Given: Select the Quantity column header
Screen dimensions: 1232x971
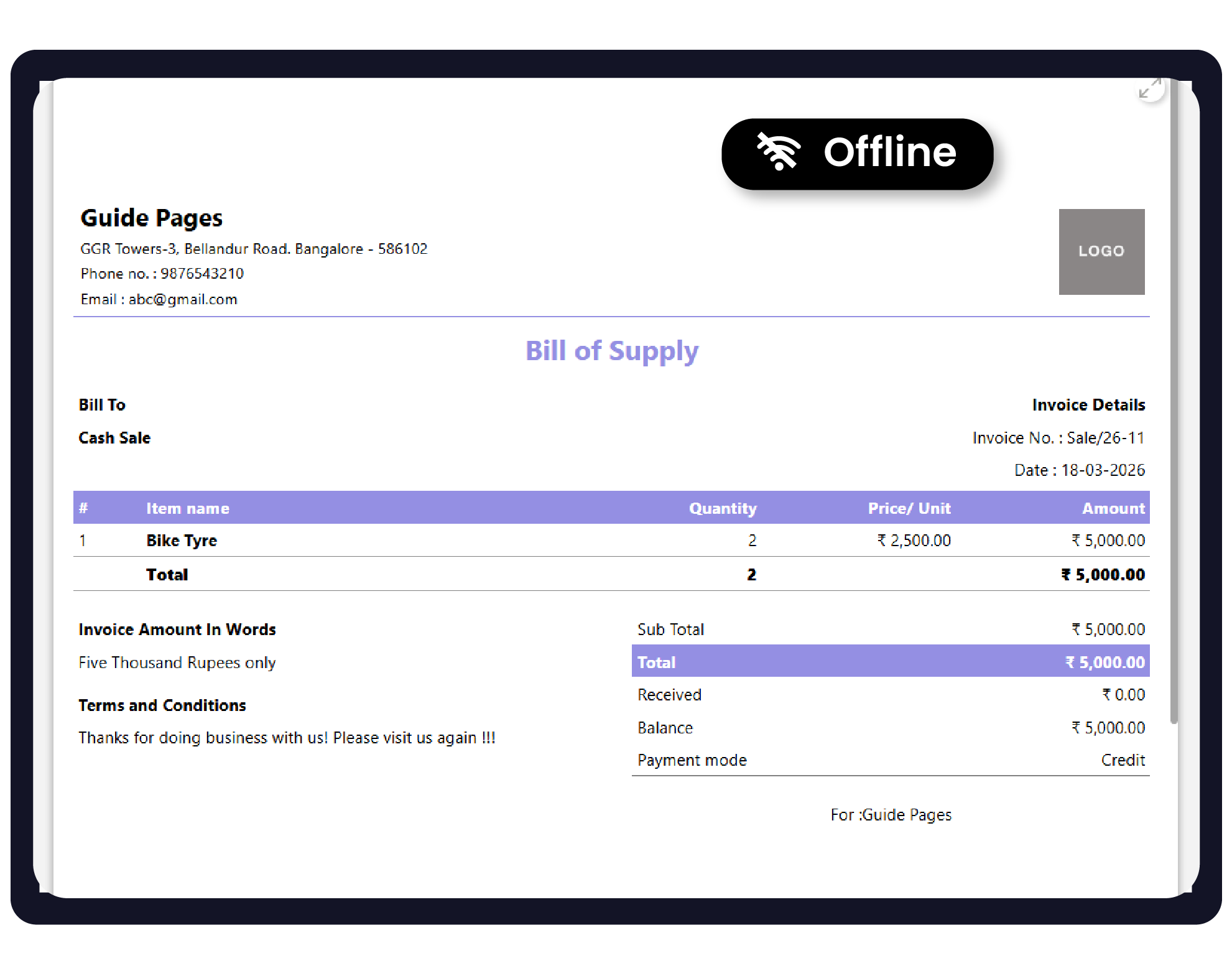Looking at the screenshot, I should tap(723, 508).
